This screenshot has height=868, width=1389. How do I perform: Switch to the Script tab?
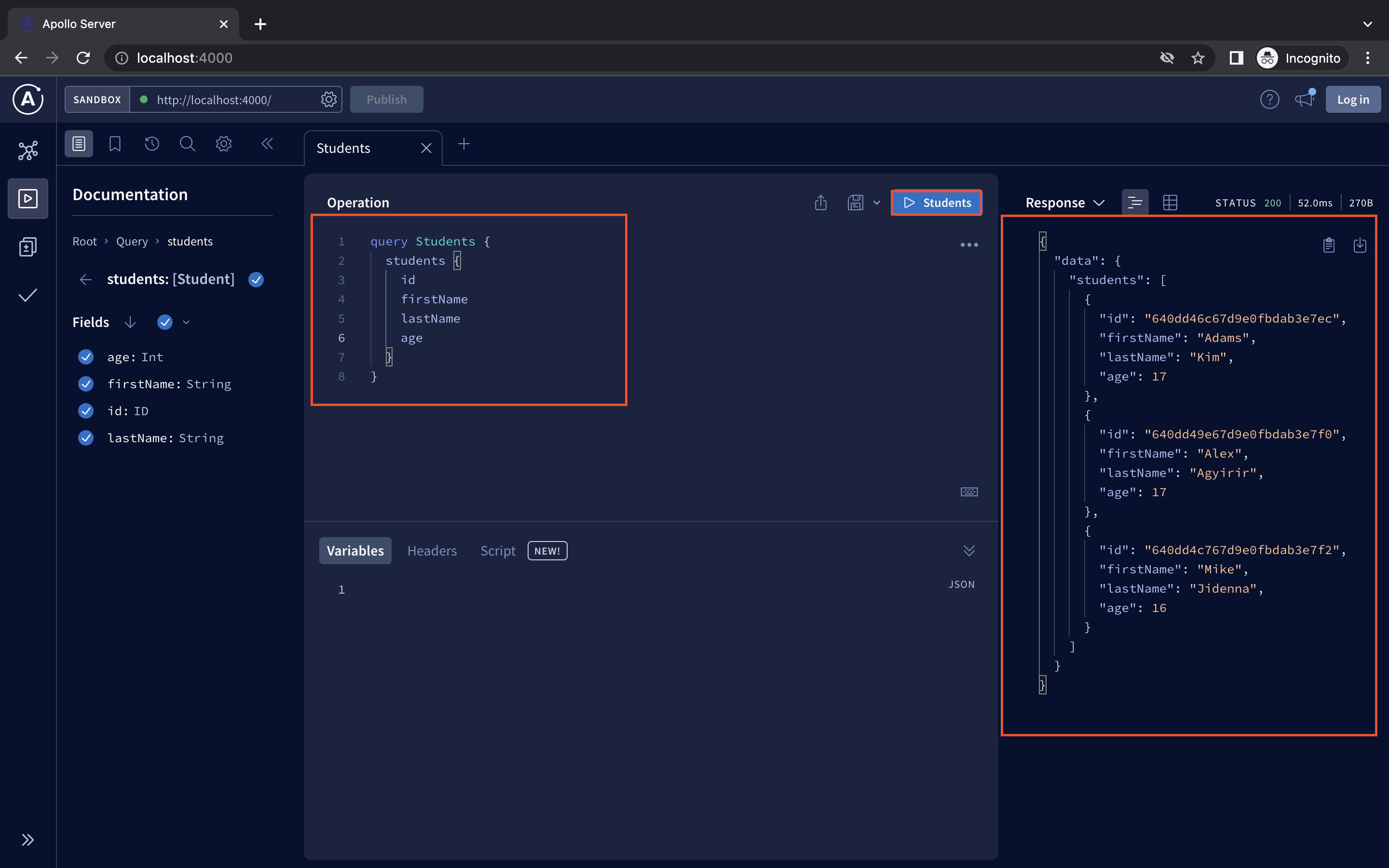(x=498, y=551)
